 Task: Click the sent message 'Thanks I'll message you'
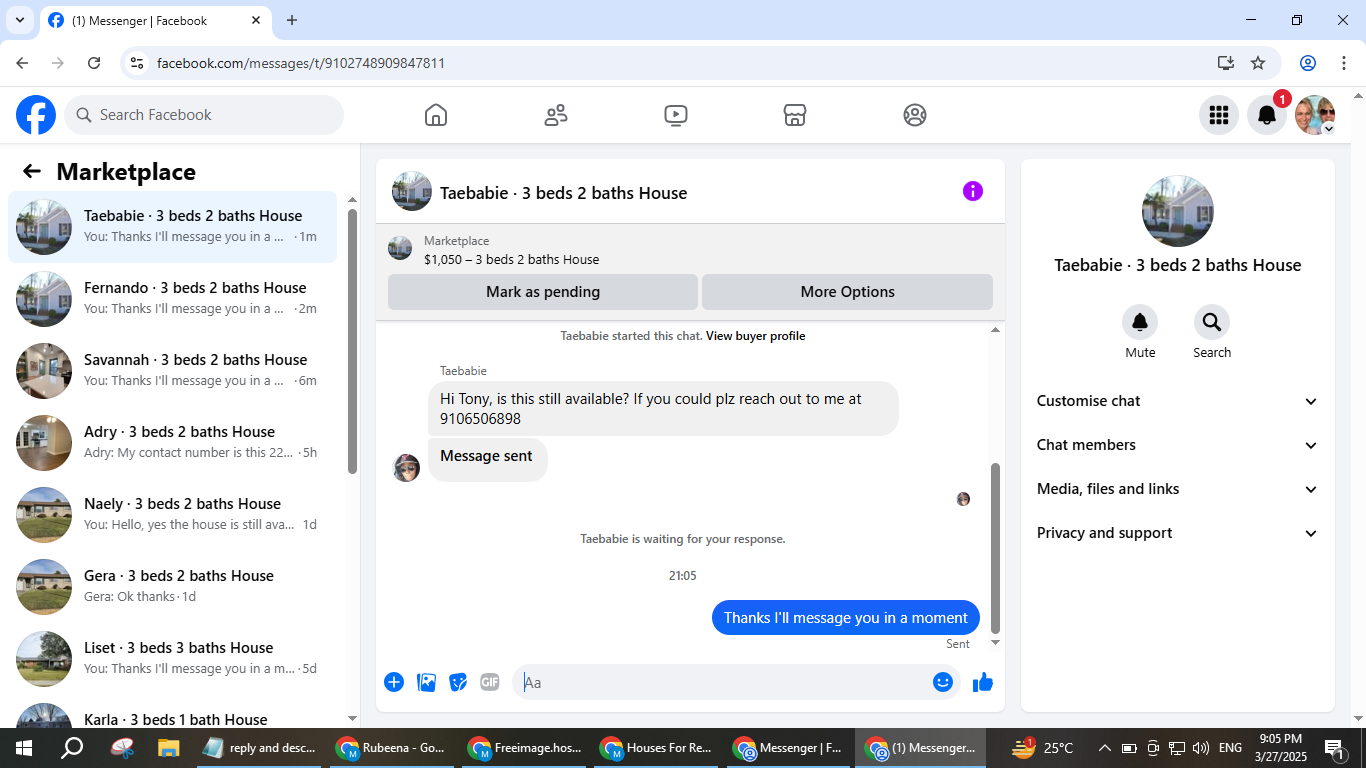(x=846, y=618)
